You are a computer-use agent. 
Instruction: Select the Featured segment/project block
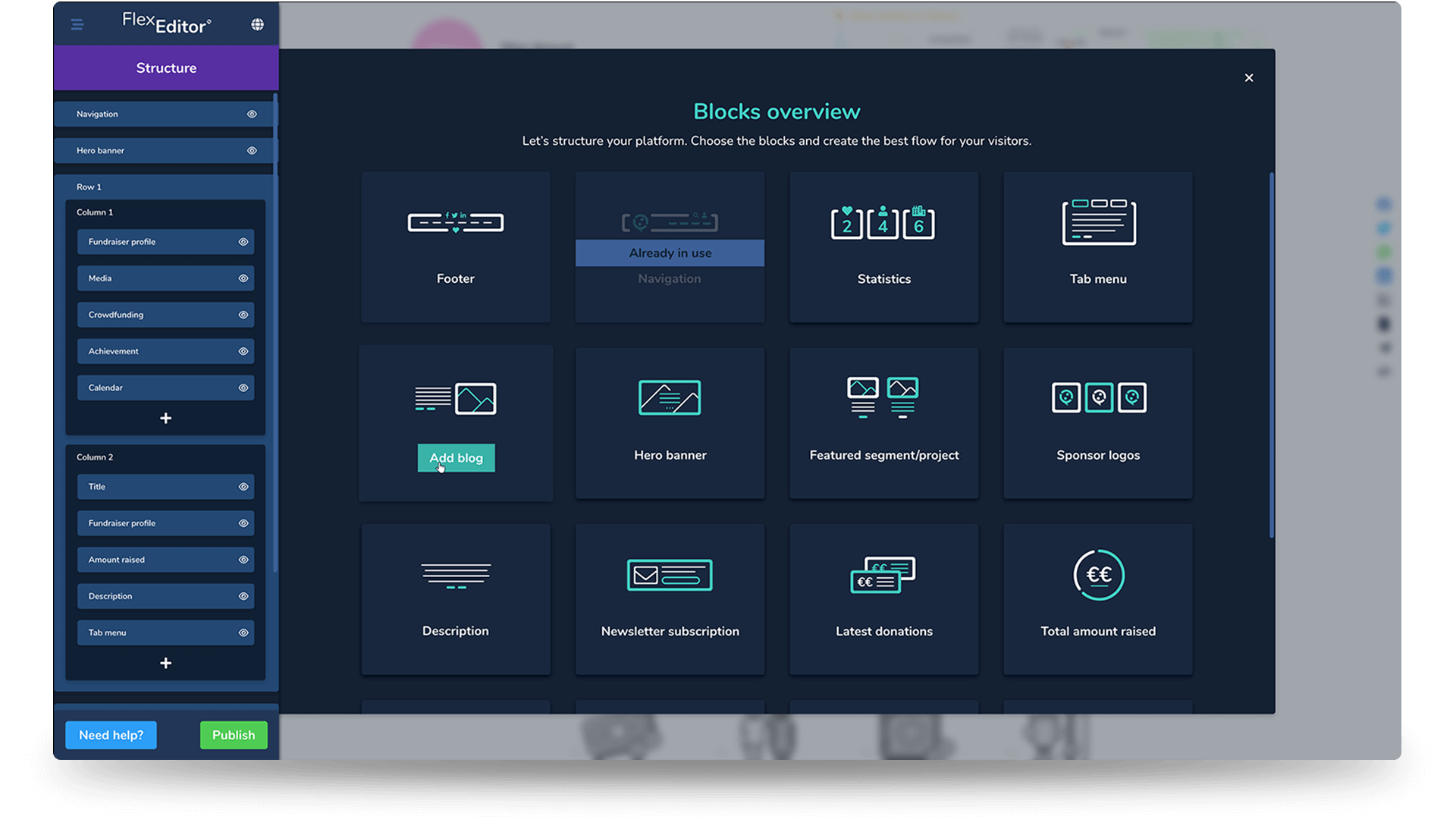click(883, 422)
